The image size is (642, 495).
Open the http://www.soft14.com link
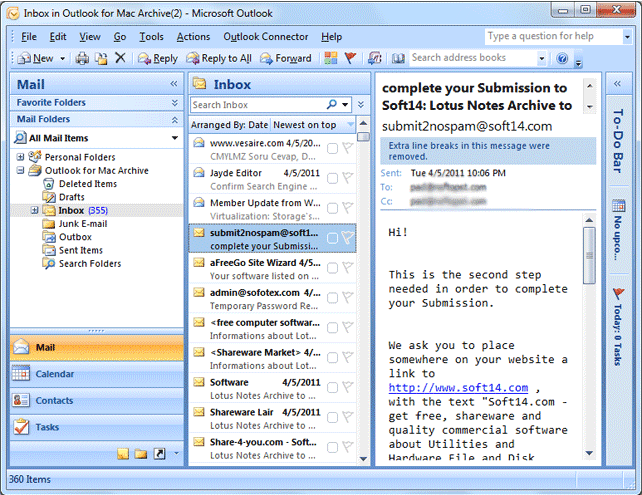[458, 388]
